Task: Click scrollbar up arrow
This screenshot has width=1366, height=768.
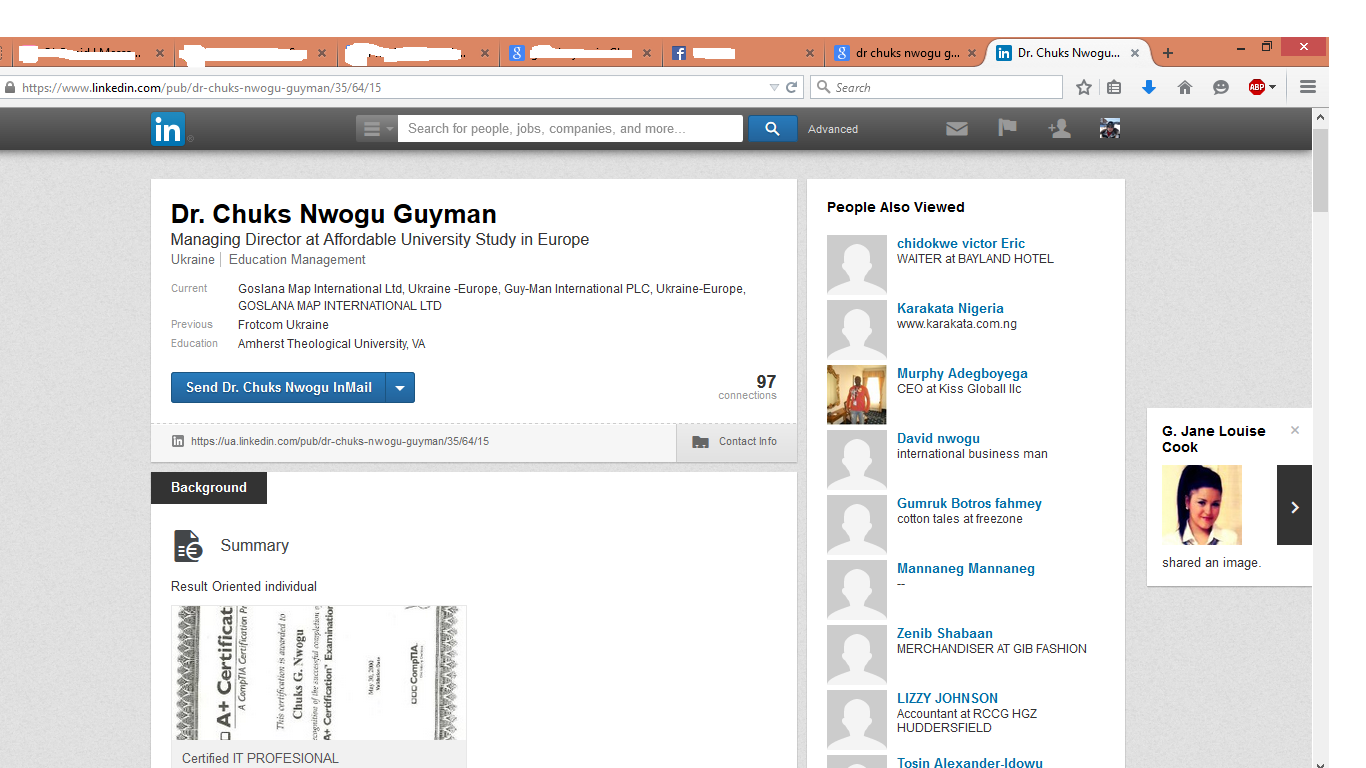Action: [1320, 117]
